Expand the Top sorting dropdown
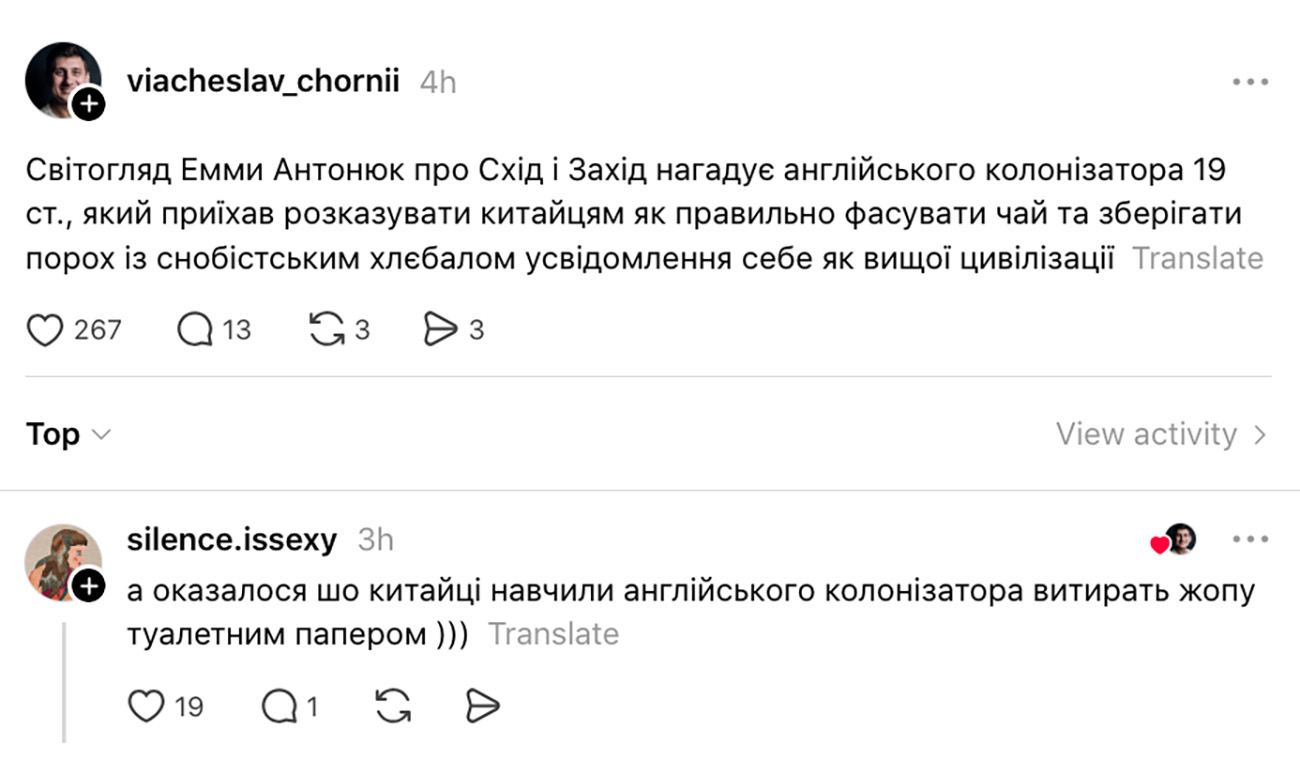 [x=68, y=435]
